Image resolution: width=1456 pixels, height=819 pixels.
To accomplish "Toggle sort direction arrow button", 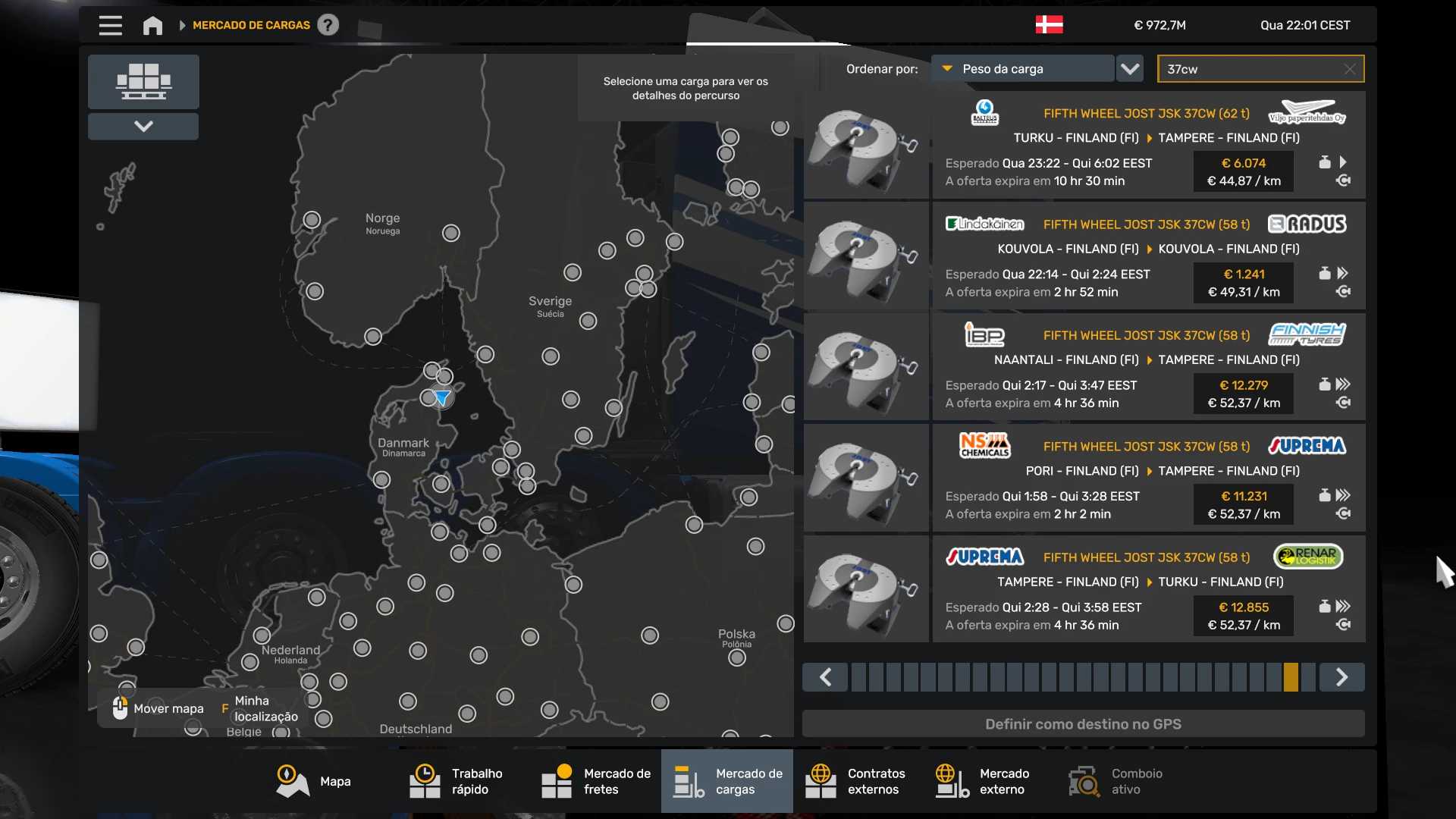I will tap(1130, 69).
